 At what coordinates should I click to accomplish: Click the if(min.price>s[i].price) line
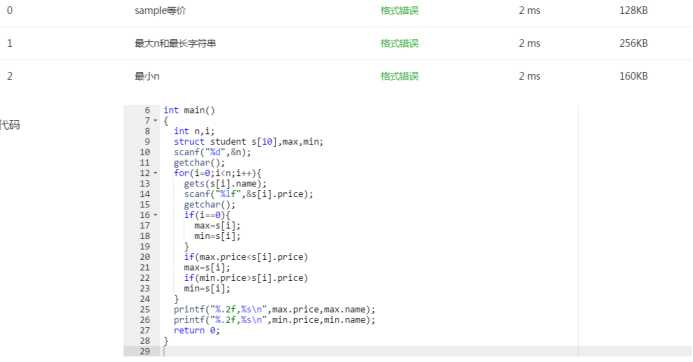click(x=246, y=278)
